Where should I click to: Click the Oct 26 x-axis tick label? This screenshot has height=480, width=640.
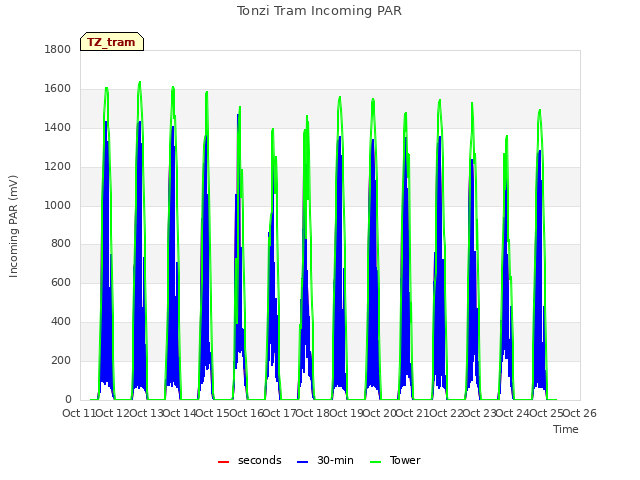pyautogui.click(x=579, y=413)
